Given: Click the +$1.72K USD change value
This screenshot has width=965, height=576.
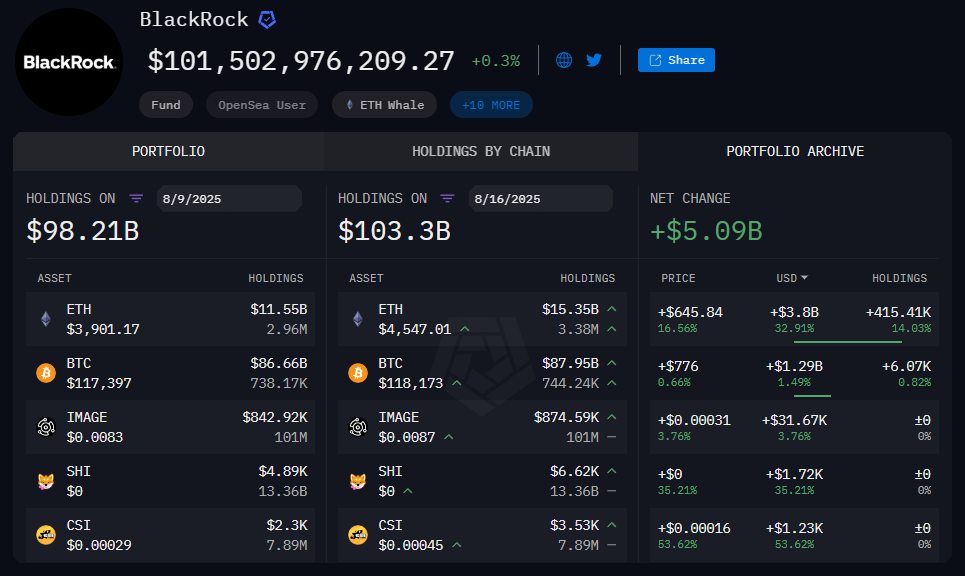Looking at the screenshot, I should click(794, 474).
